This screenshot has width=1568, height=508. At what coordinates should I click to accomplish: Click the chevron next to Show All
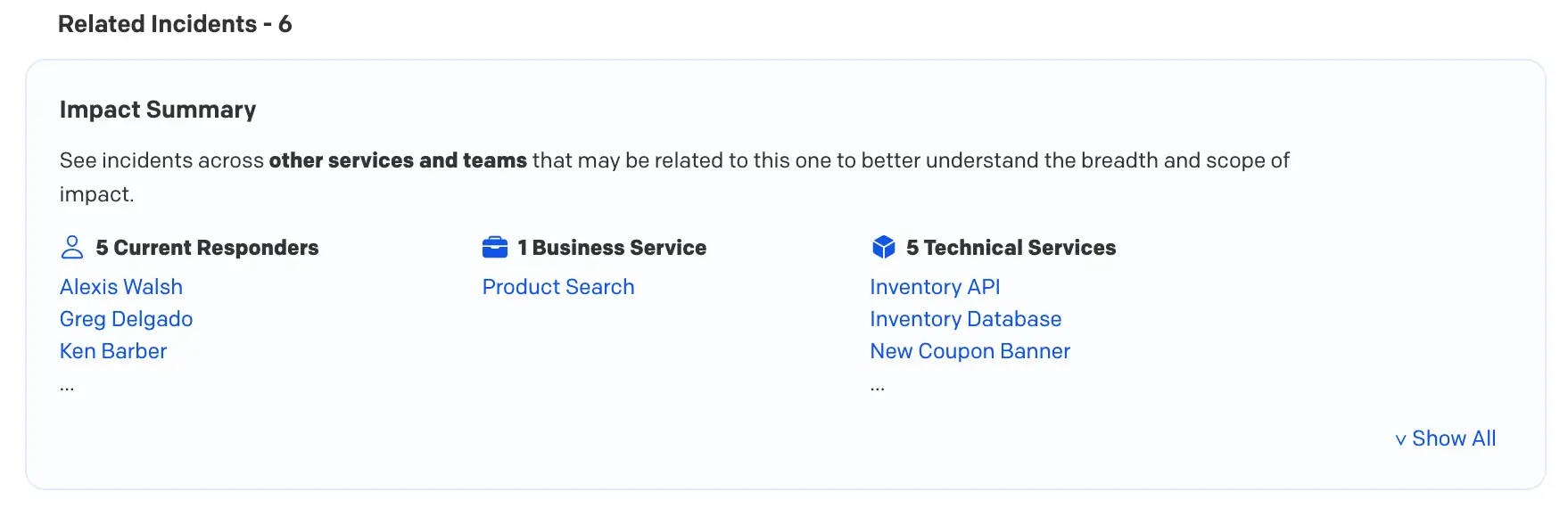1401,440
